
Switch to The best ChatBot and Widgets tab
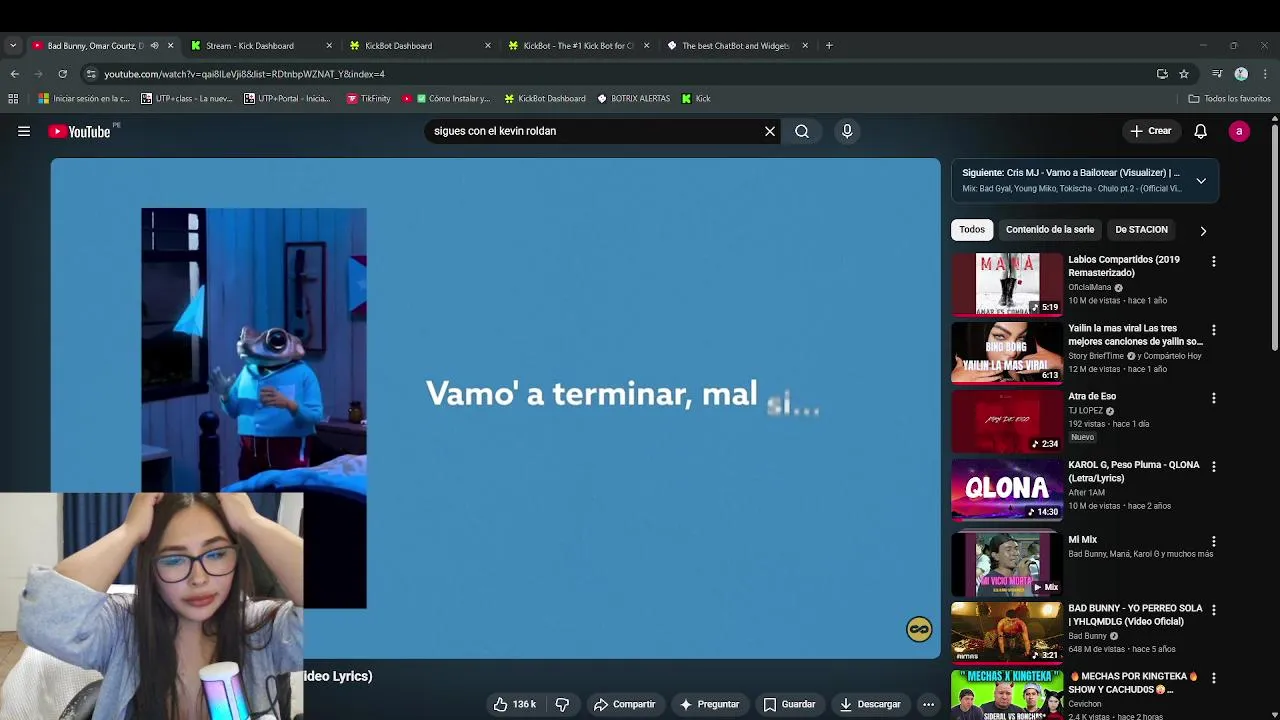tap(735, 45)
